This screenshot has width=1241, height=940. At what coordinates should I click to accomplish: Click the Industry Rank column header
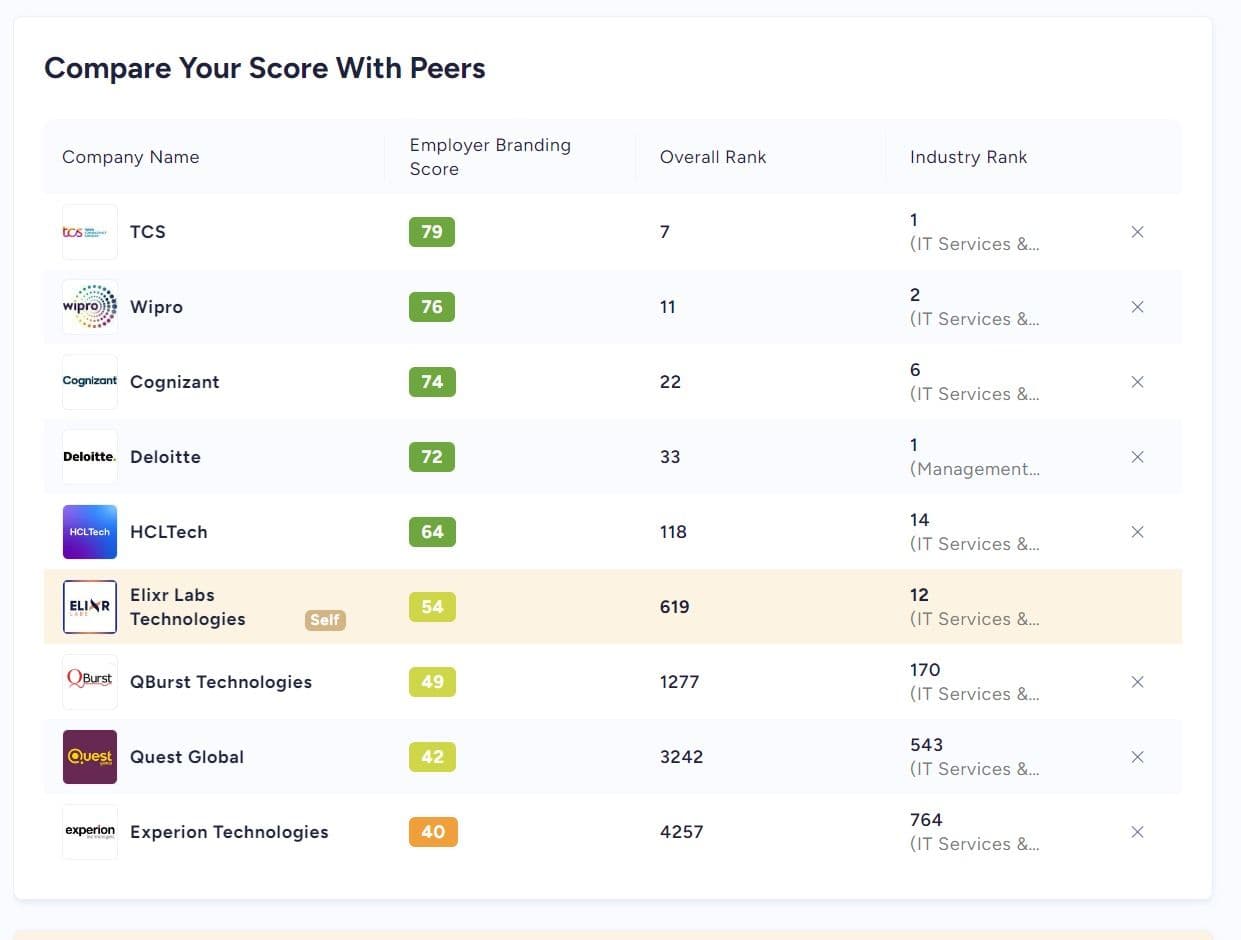pyautogui.click(x=968, y=157)
